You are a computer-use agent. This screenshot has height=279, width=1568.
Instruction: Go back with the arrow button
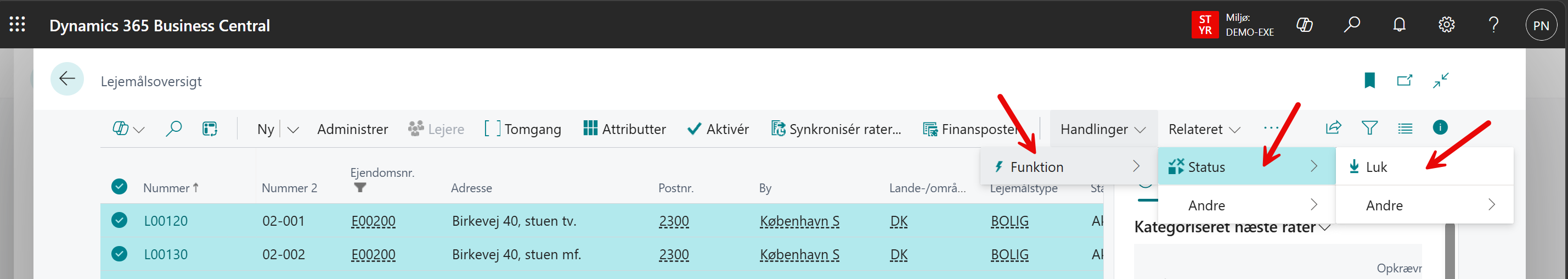67,79
